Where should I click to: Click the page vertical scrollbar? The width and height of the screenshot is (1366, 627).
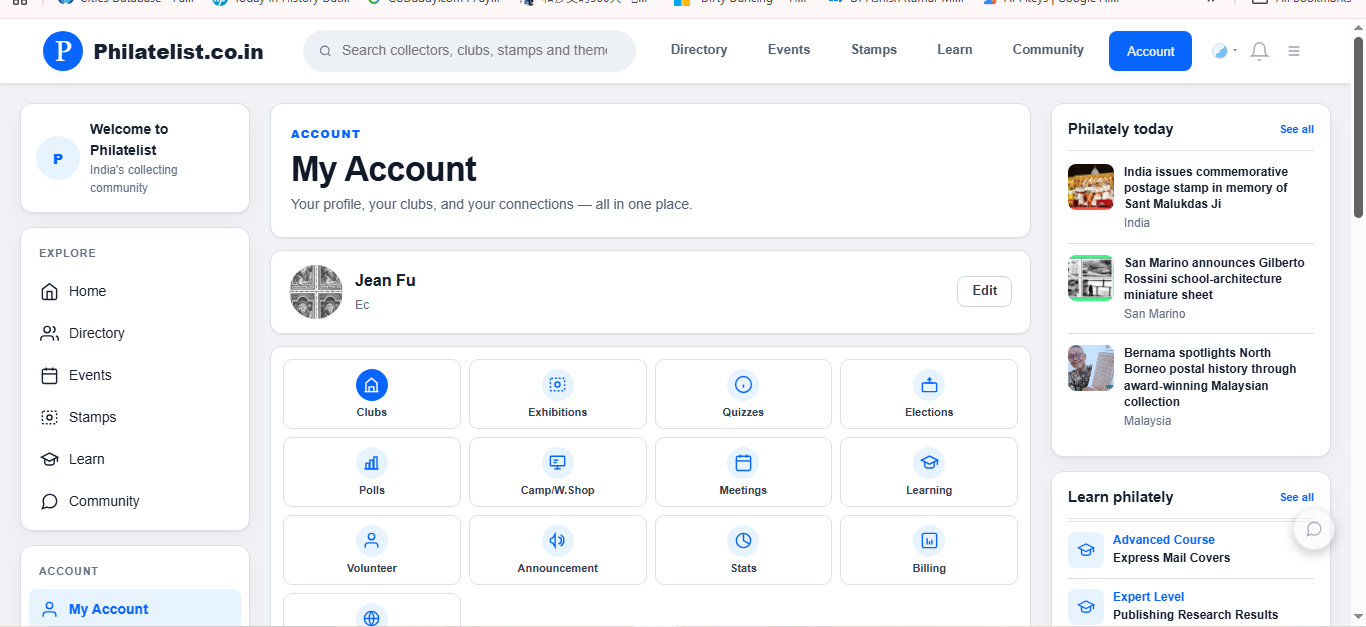pos(1358,127)
